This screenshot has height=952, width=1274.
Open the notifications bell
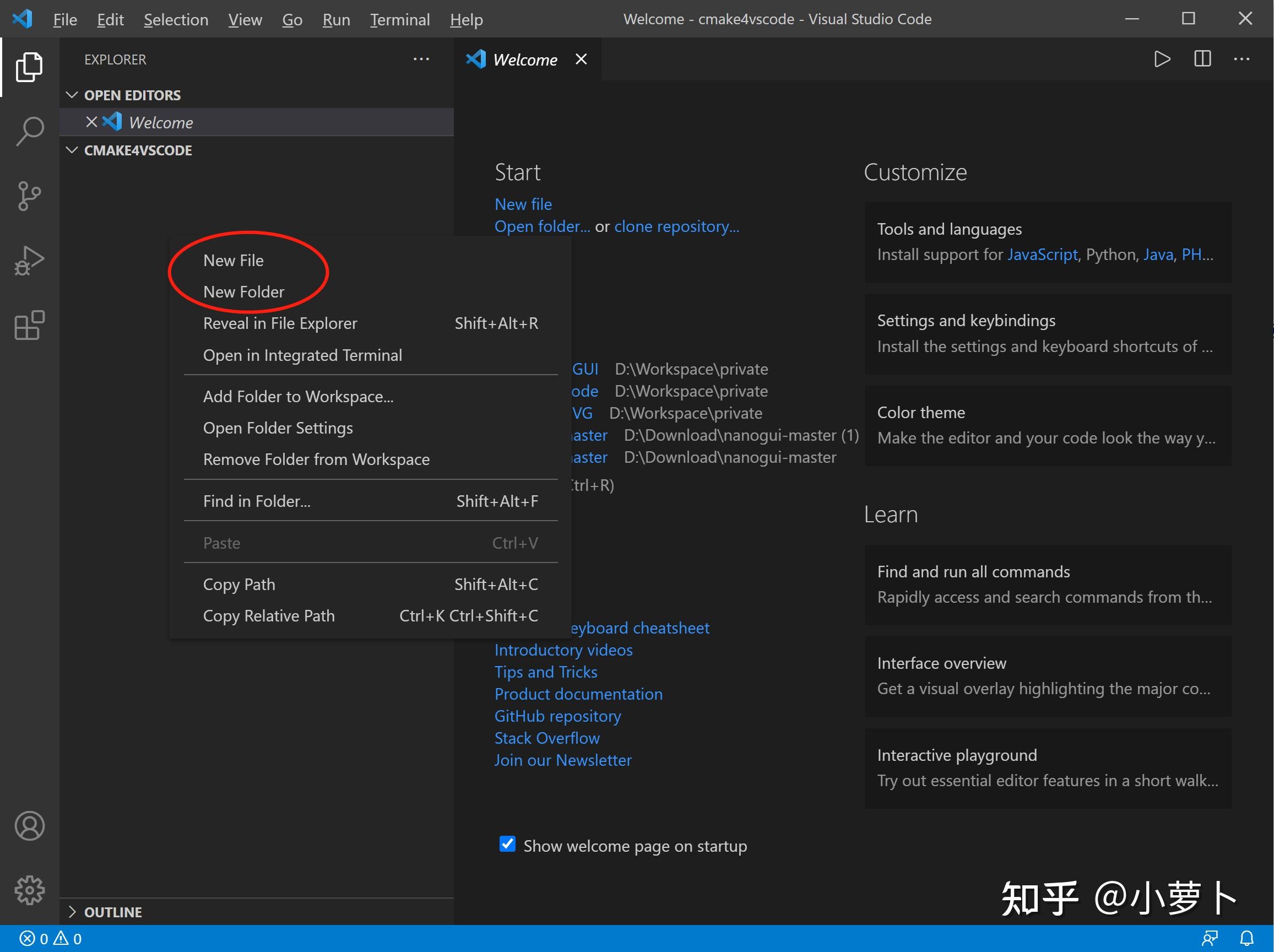[x=1246, y=939]
